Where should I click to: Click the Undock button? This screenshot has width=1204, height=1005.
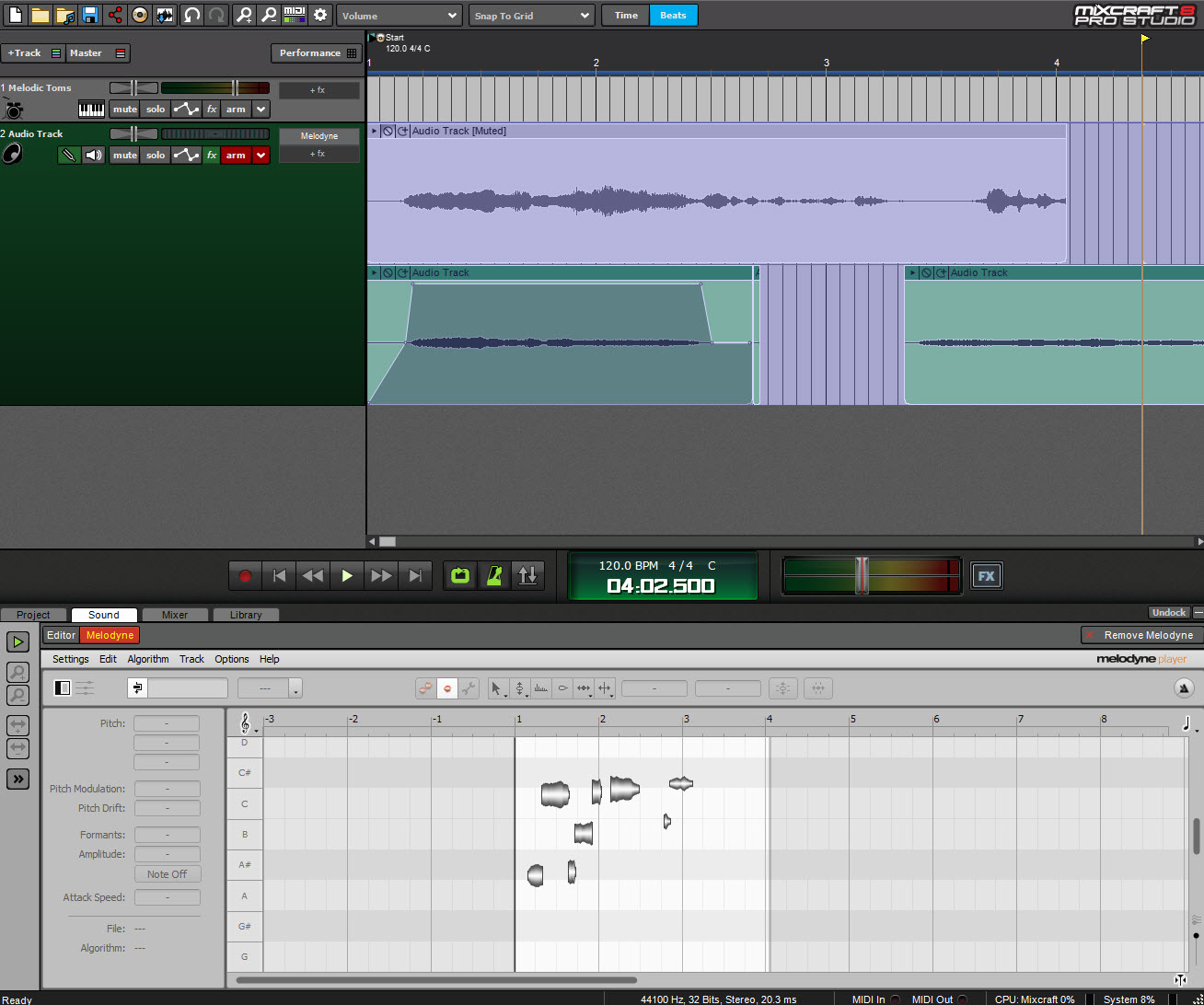1169,612
